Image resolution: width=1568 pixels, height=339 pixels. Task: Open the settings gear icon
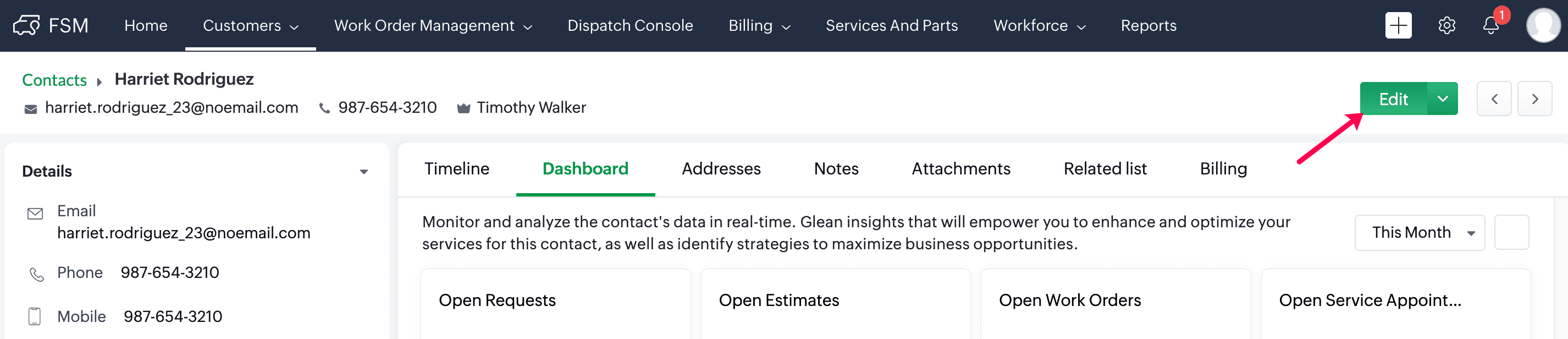point(1446,26)
